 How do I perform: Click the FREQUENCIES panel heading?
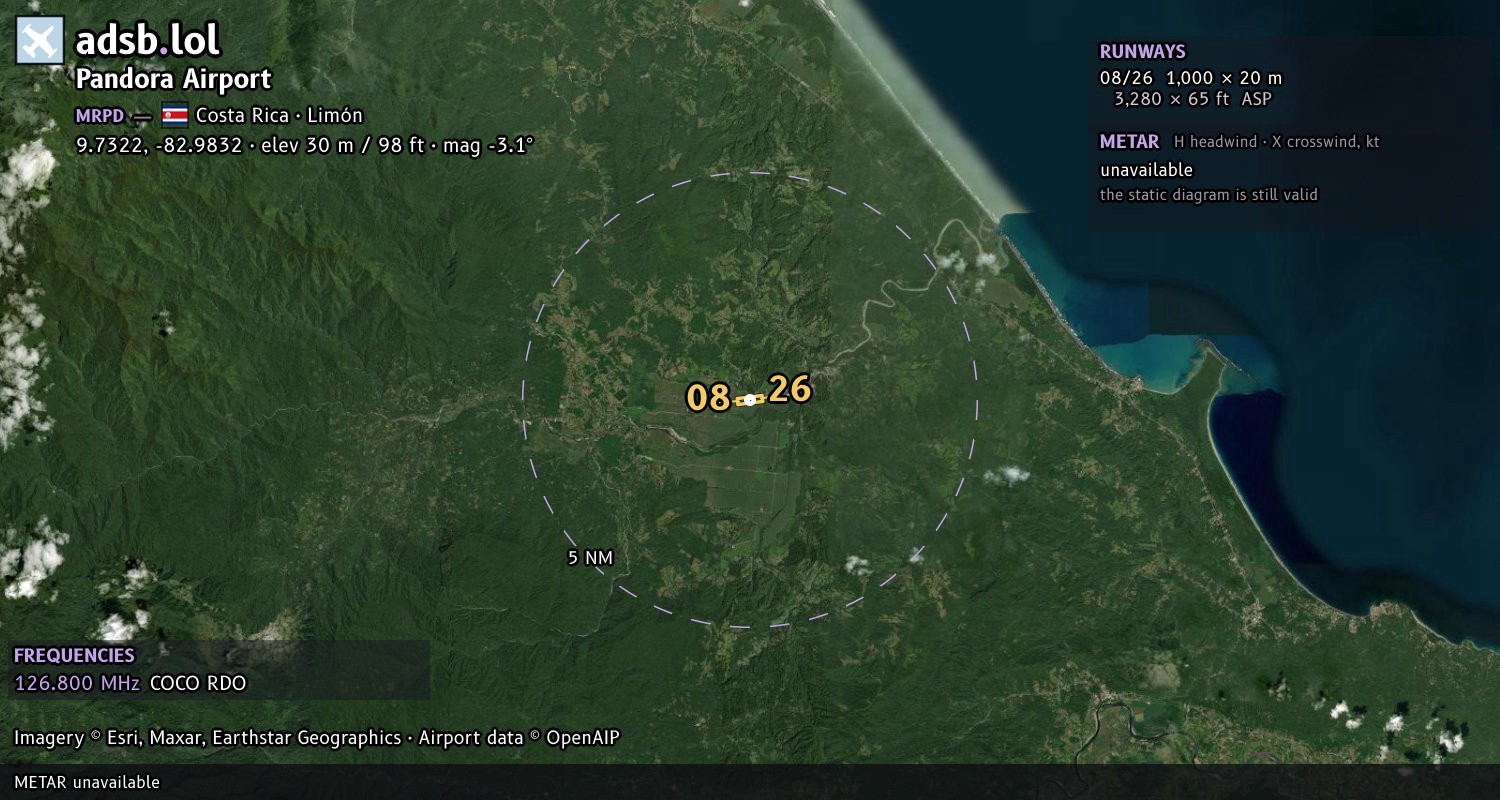coord(74,656)
